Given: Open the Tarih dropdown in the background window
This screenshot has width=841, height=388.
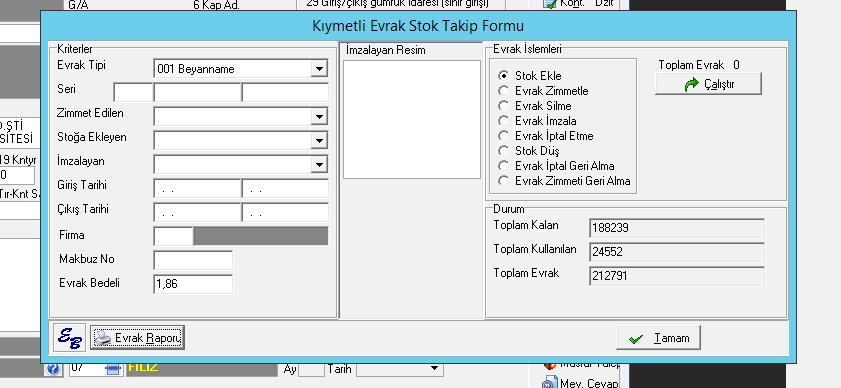Looking at the screenshot, I should (x=434, y=369).
